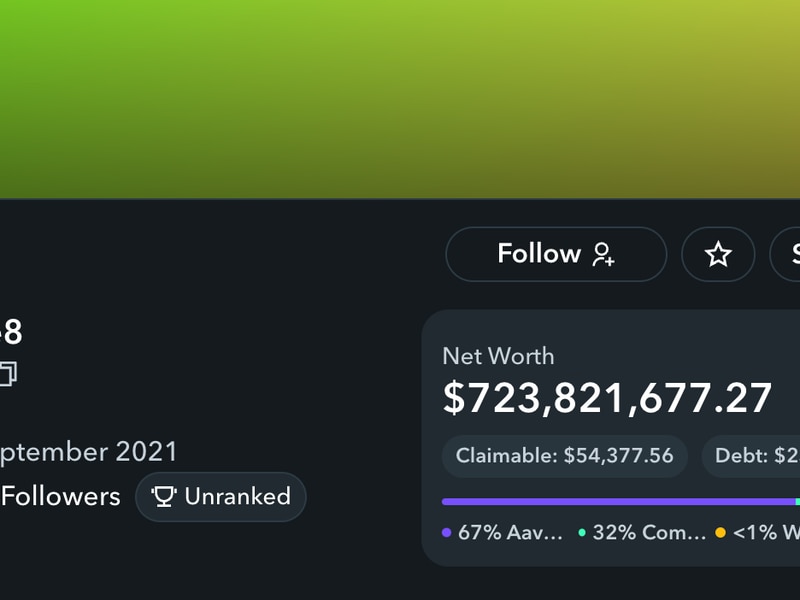Select the 32% Compound allocation label
The image size is (800, 600).
(x=649, y=533)
